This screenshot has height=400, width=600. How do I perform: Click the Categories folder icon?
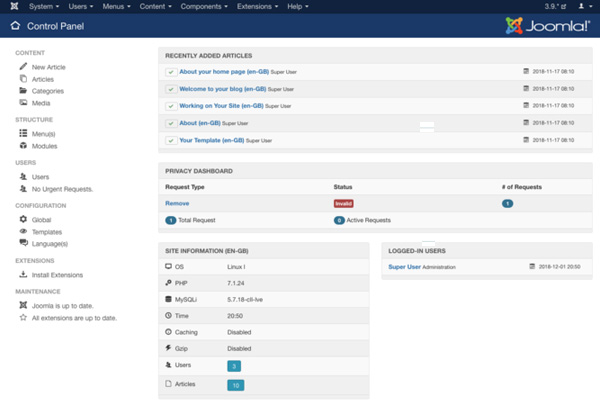pyautogui.click(x=23, y=90)
